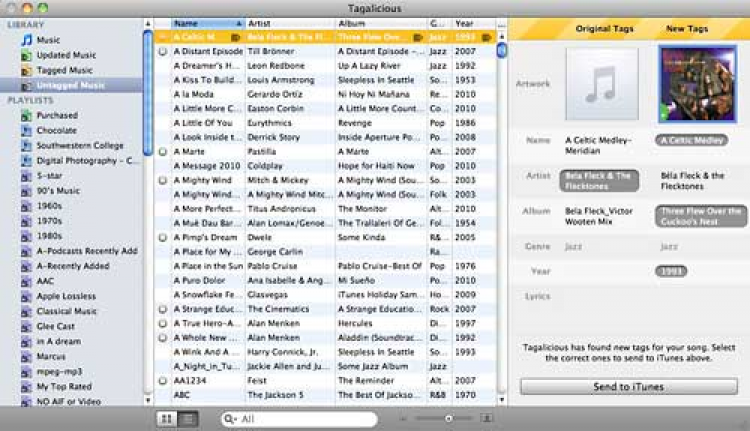Toggle the circle marker for A Marte

click(163, 152)
